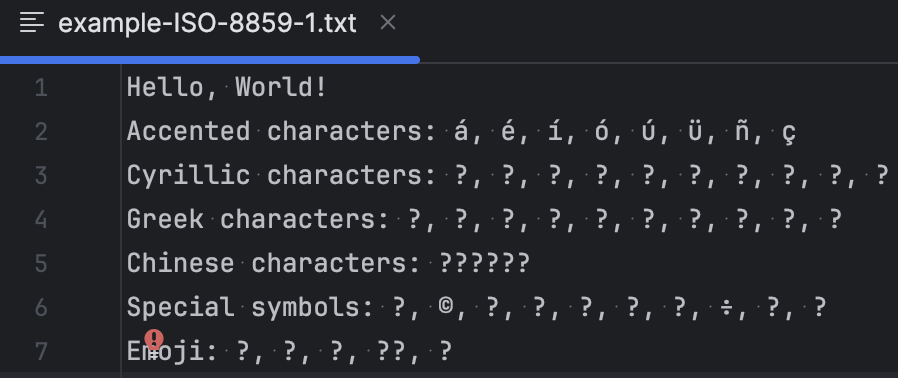This screenshot has width=898, height=378.
Task: Place the cursor in the "Hello, World!" text
Action: 227,88
